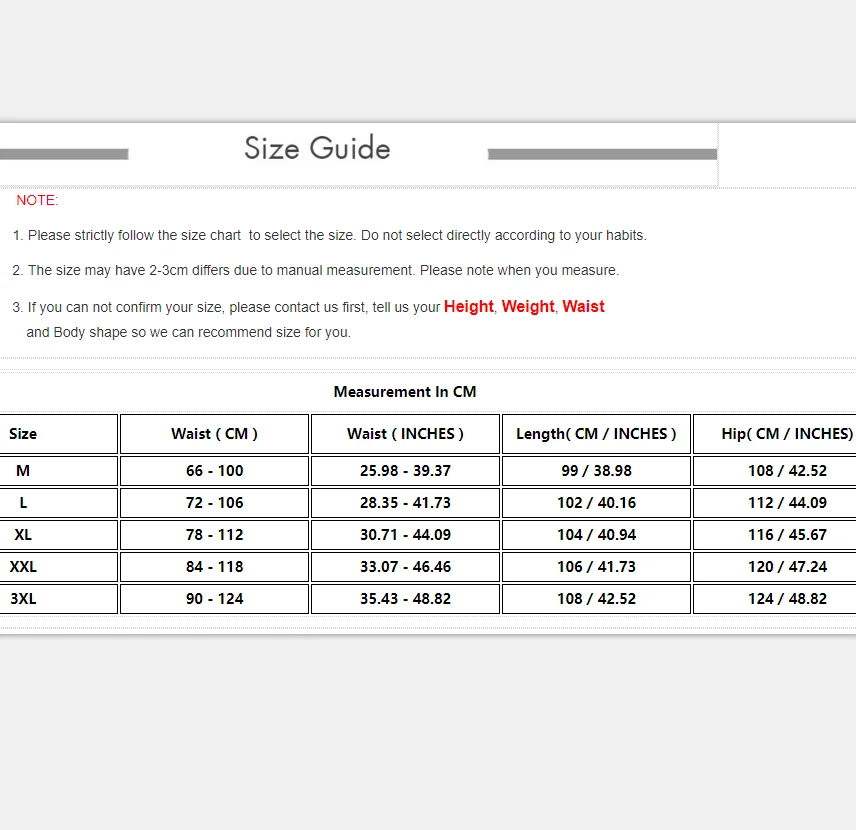This screenshot has height=830, width=856.
Task: Click waist cell "84 - 118"
Action: (x=215, y=567)
